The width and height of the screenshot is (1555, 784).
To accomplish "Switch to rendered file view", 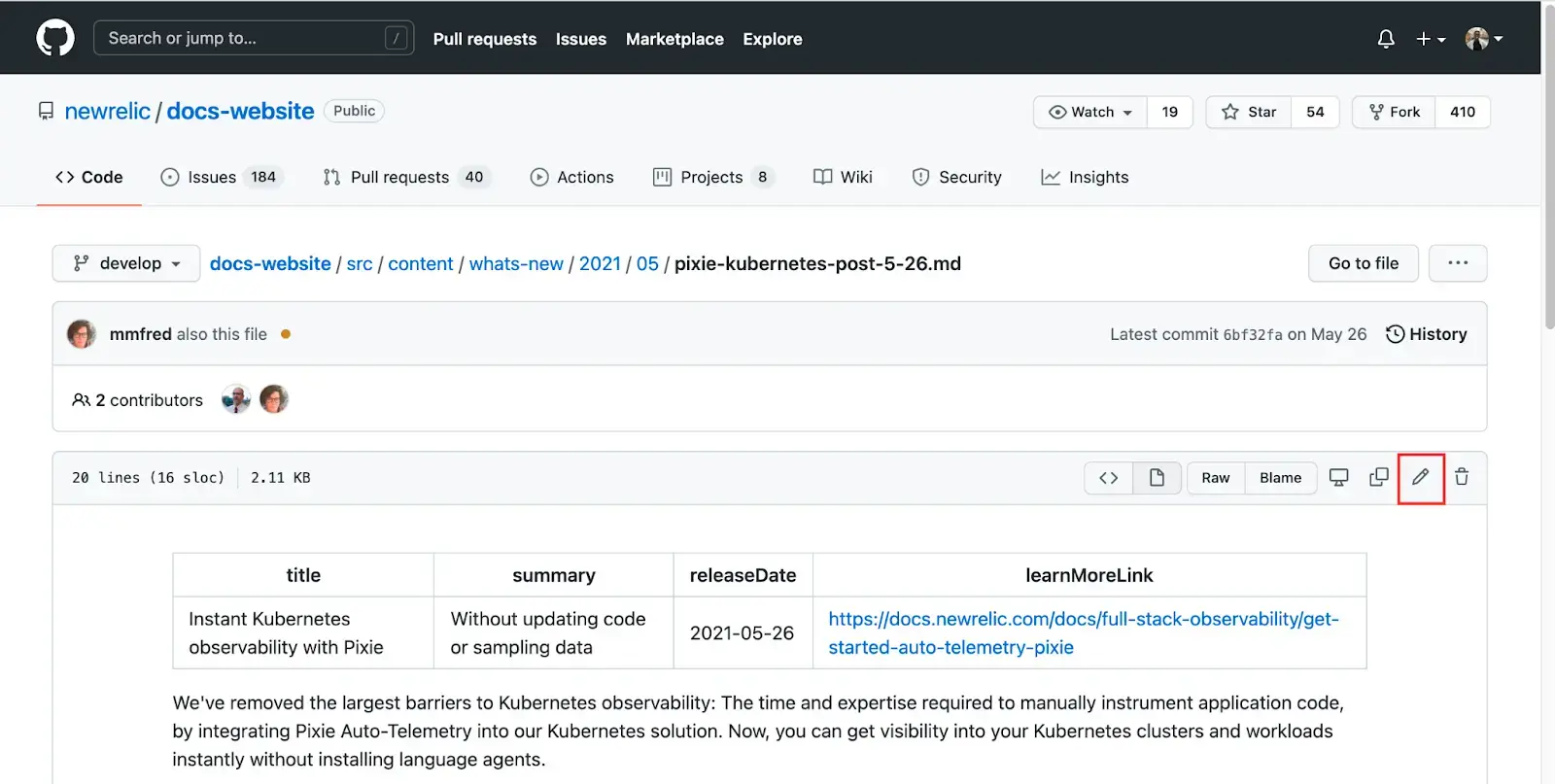I will pos(1157,478).
